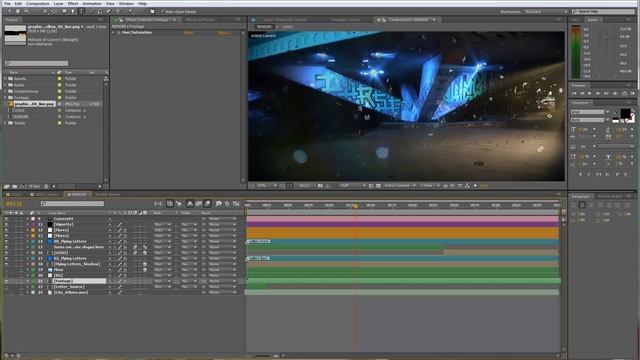Toggle Region of Interest in viewer
The width and height of the screenshot is (640, 360).
point(371,186)
